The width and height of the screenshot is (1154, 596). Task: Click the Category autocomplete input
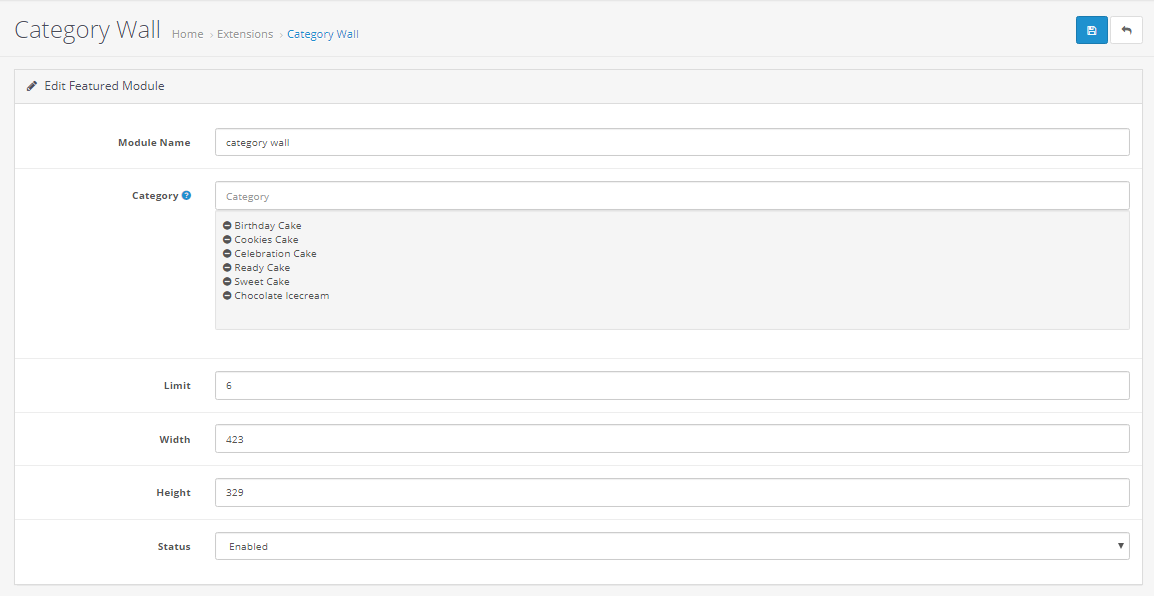[672, 196]
